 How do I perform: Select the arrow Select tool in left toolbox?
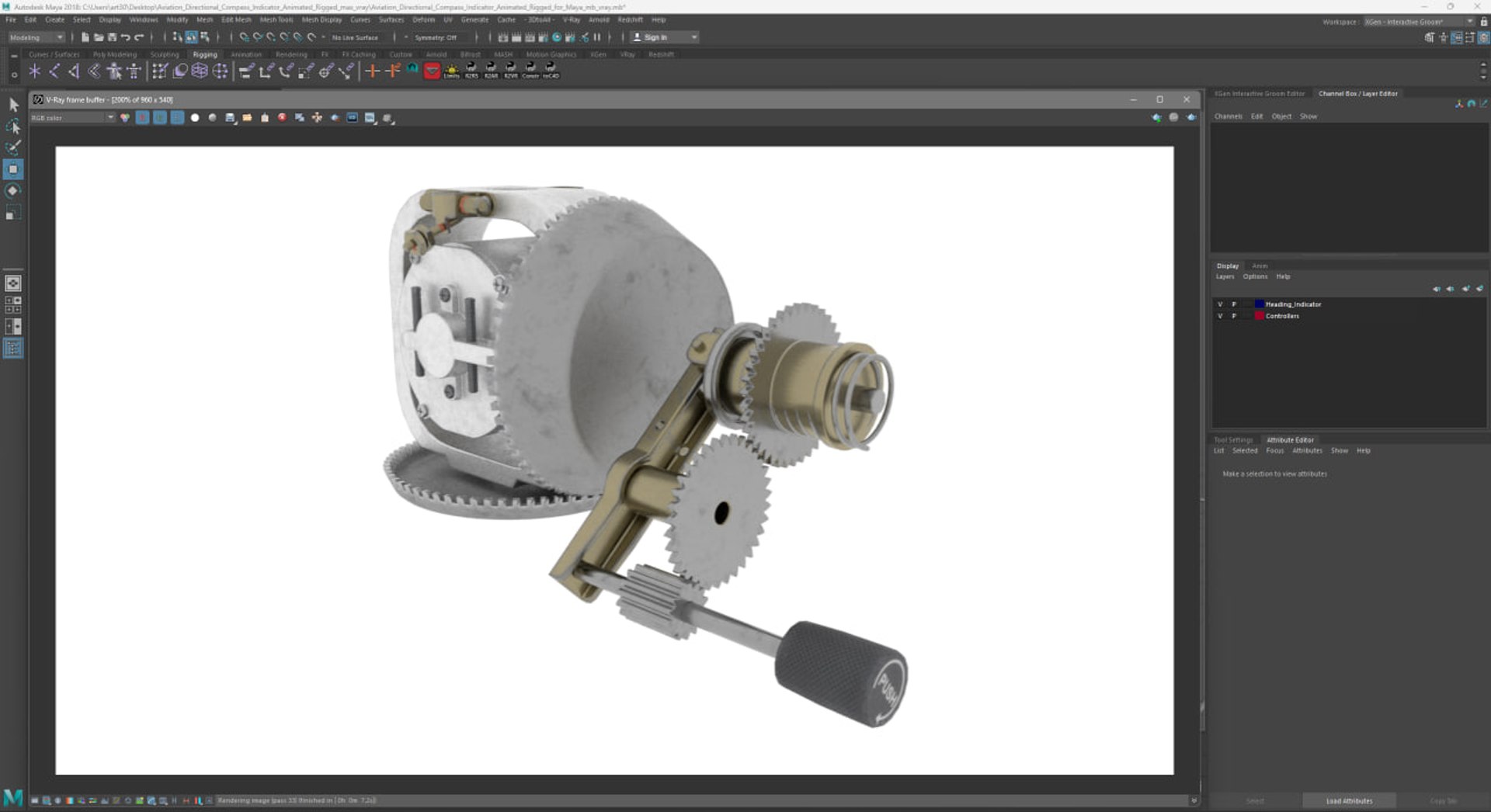click(x=13, y=104)
